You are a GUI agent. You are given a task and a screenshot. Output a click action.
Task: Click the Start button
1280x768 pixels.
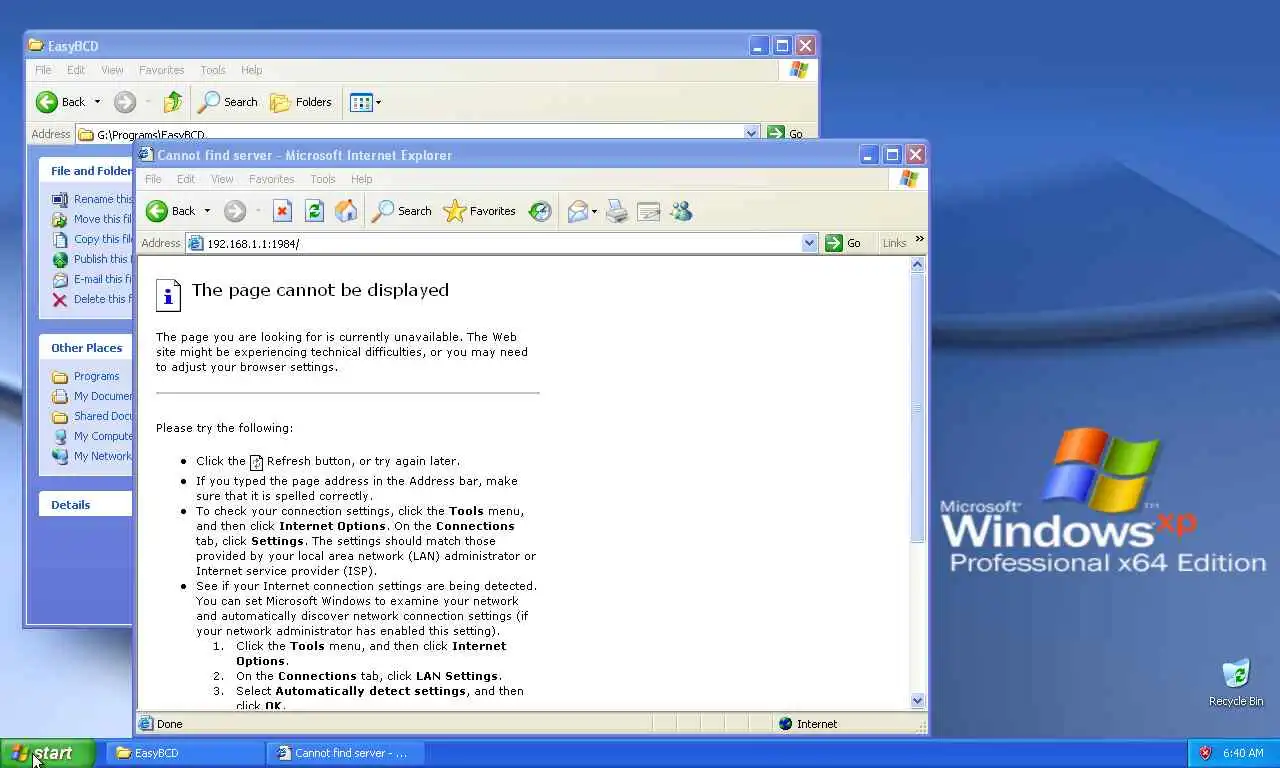pyautogui.click(x=47, y=753)
